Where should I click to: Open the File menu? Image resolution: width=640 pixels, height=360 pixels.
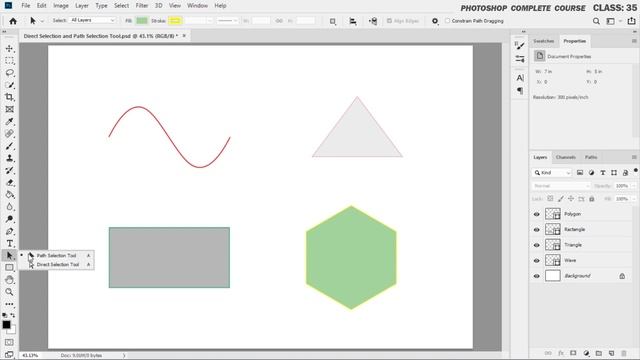click(x=26, y=6)
